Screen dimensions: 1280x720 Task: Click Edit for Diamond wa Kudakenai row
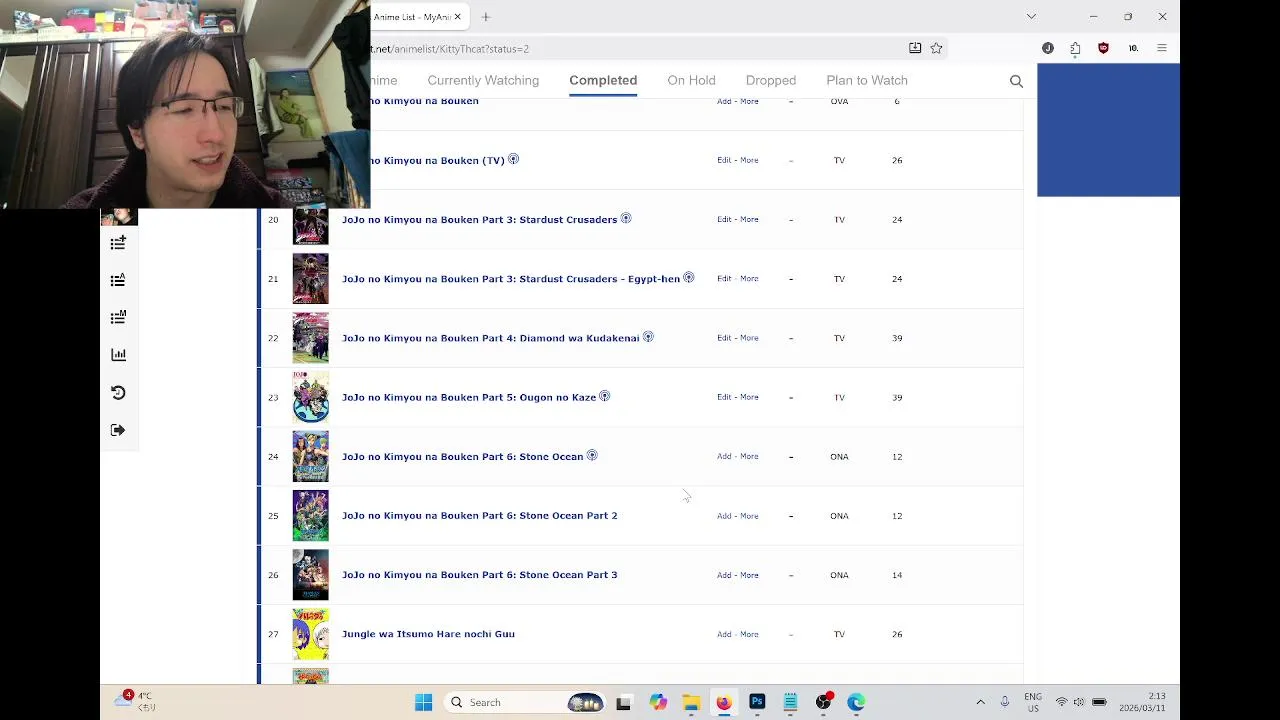[x=724, y=338]
